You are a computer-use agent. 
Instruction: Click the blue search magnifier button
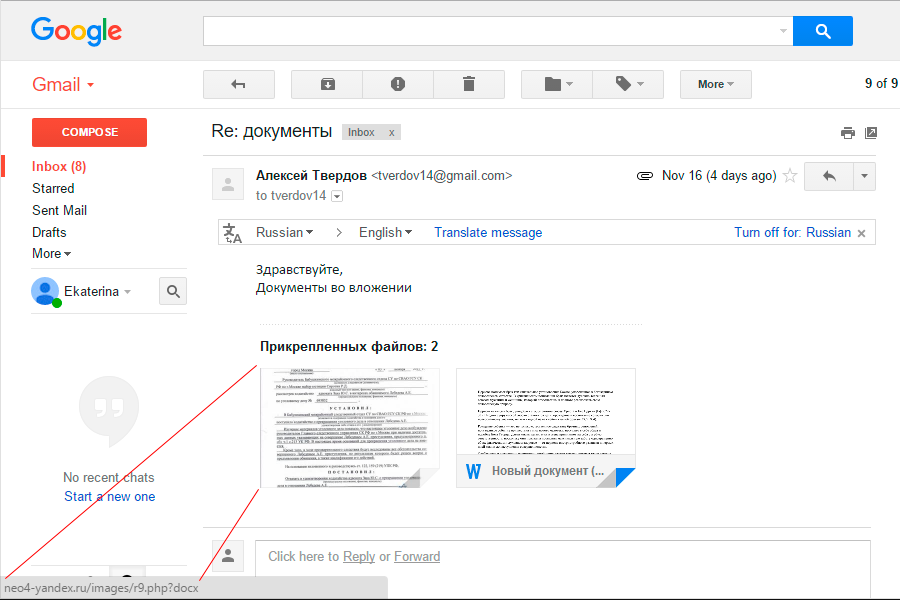(x=823, y=31)
